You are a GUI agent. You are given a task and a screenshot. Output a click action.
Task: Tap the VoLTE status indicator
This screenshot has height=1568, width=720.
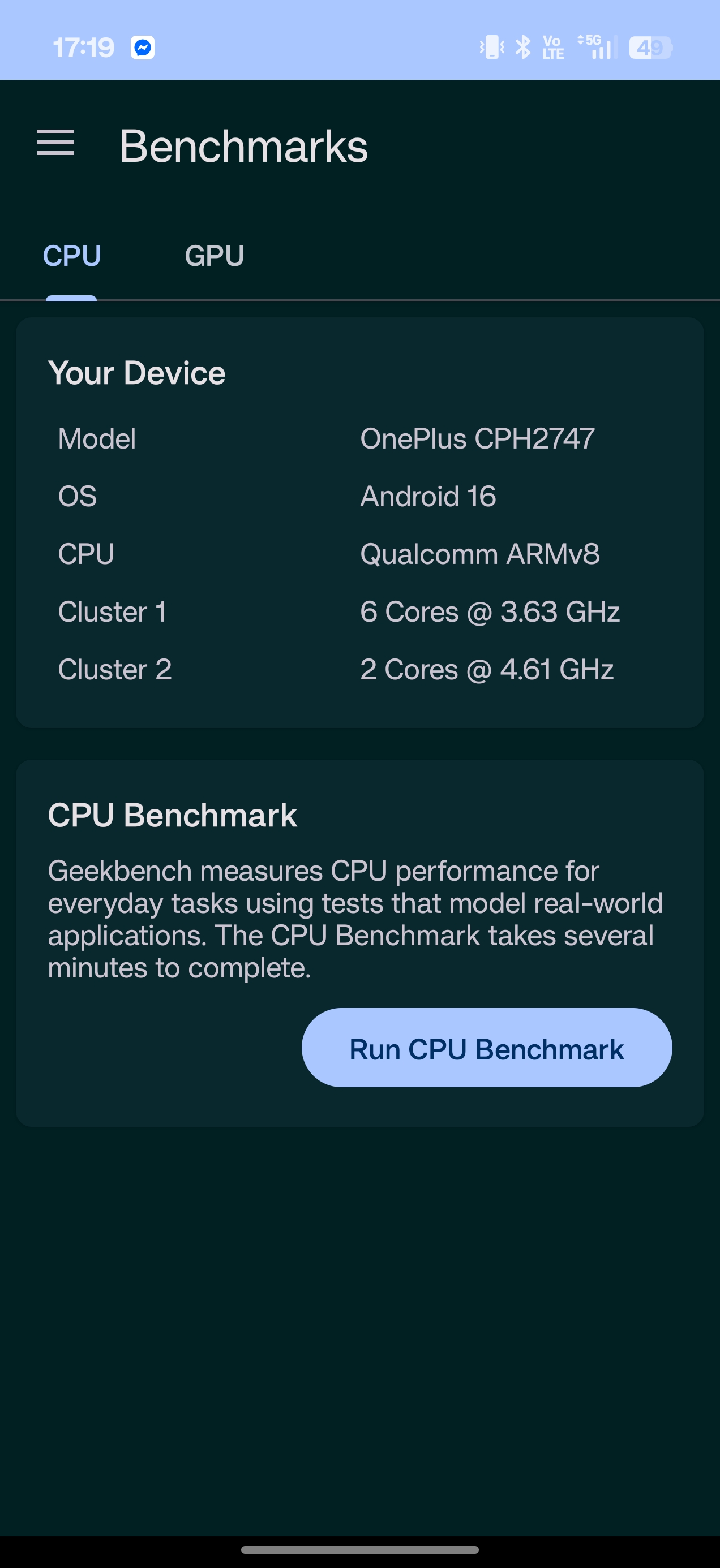tap(553, 48)
